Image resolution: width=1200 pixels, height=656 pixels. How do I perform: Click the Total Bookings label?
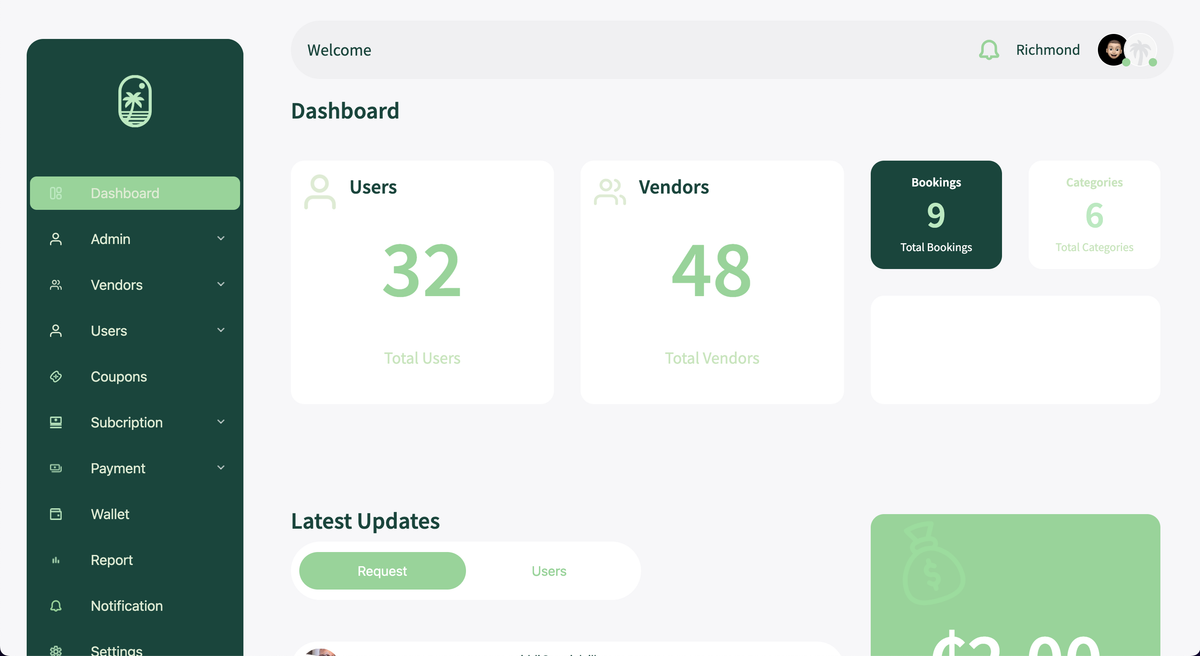click(x=936, y=247)
